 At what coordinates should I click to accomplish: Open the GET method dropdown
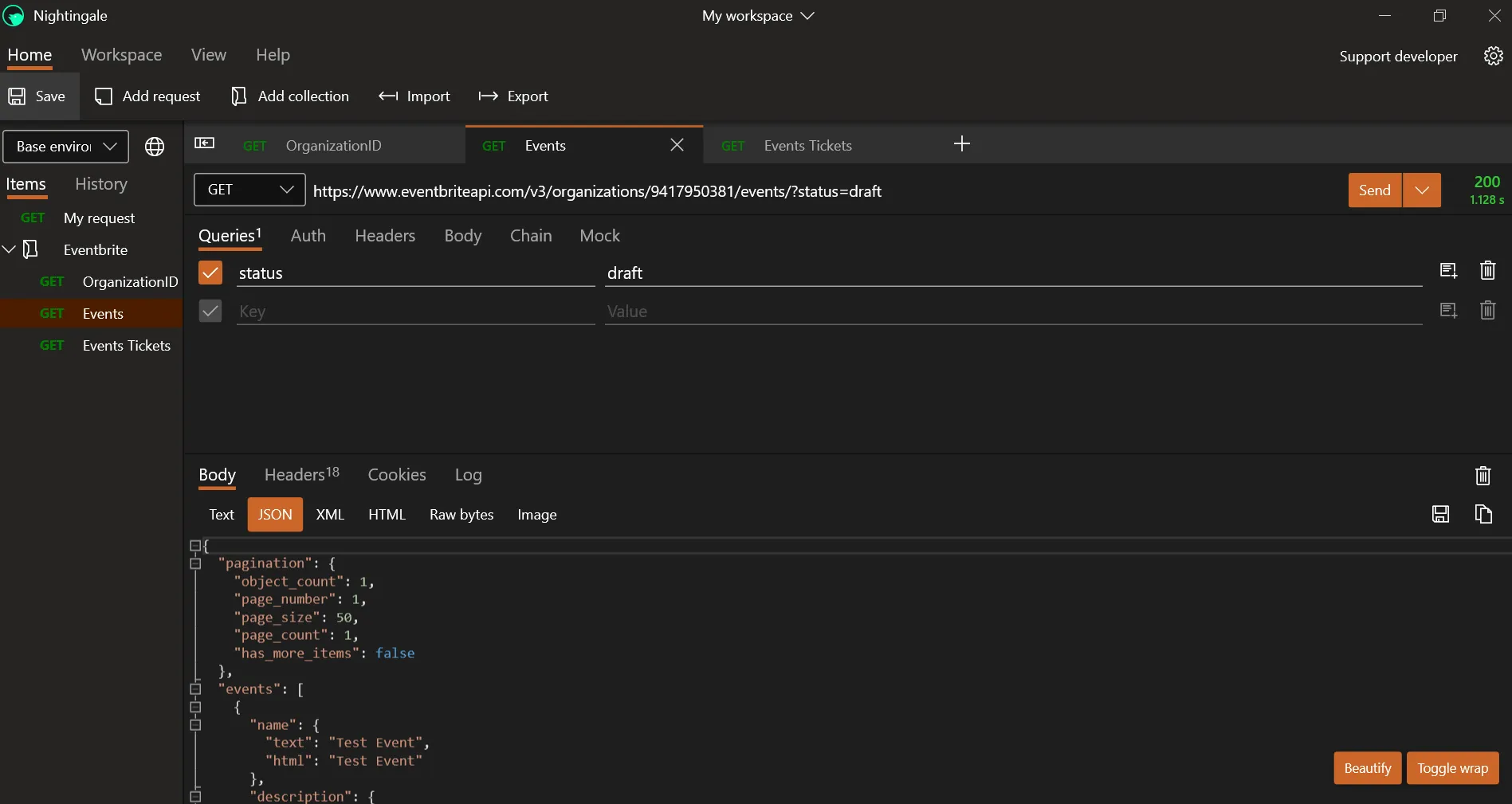[249, 190]
